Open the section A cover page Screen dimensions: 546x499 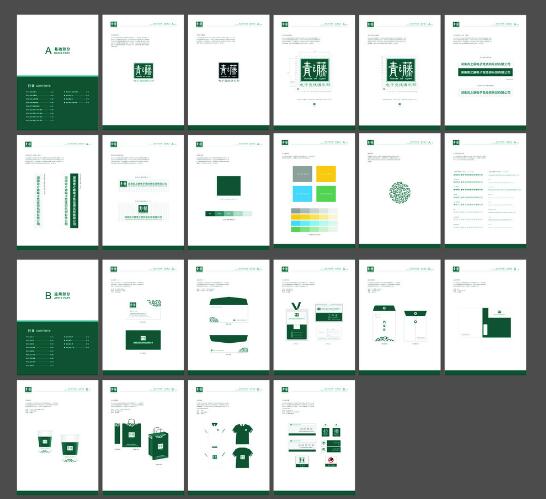[57, 72]
